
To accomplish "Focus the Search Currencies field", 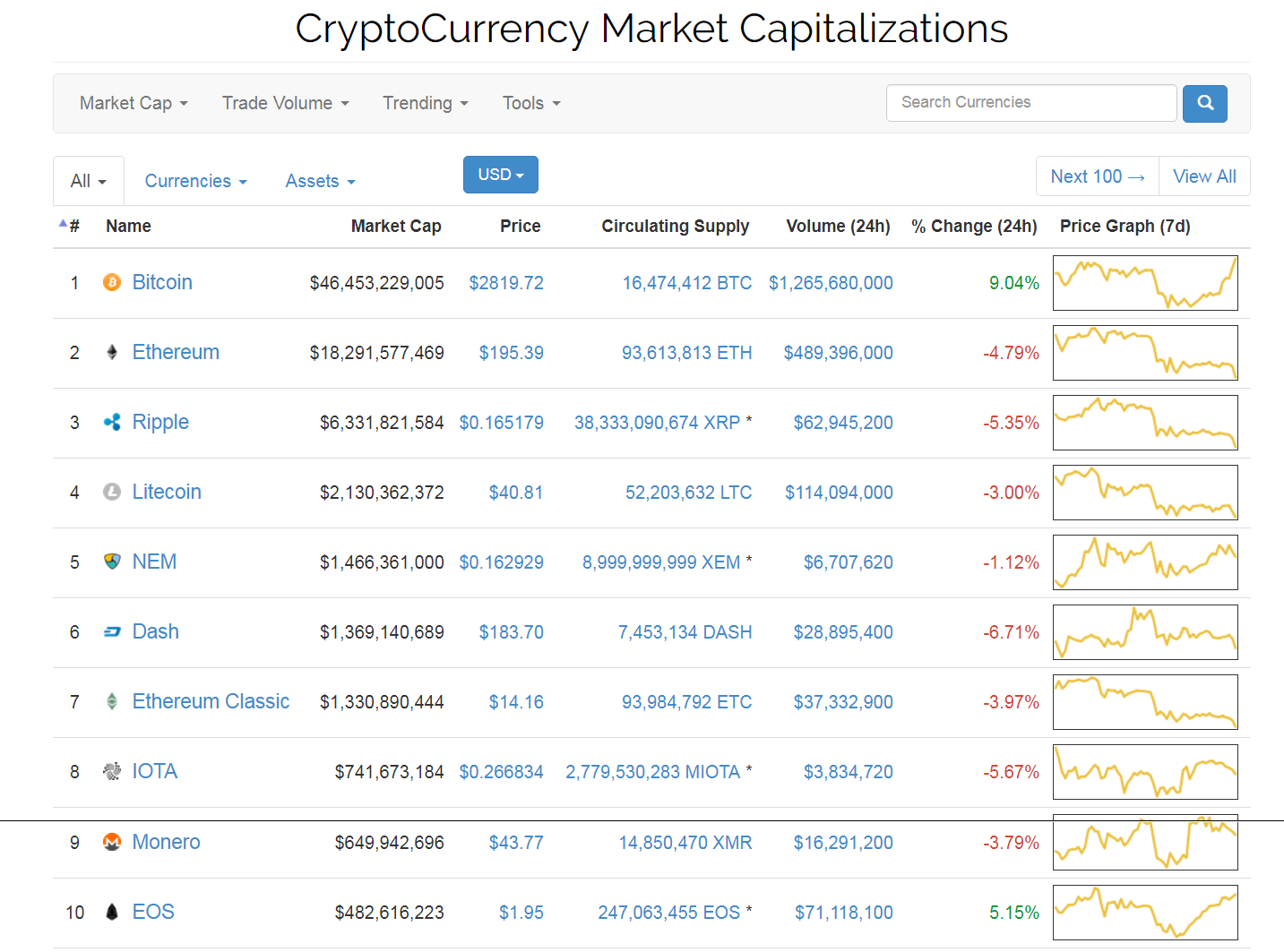I will pos(1031,103).
